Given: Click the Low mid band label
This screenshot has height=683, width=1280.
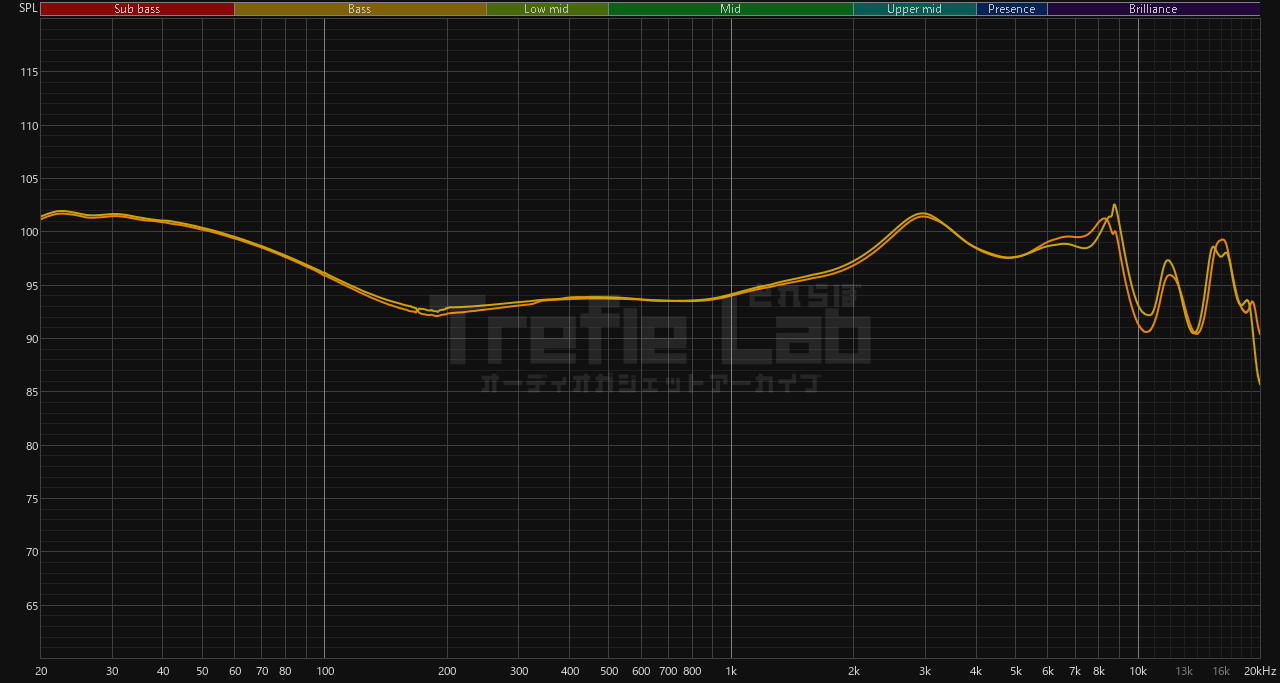Looking at the screenshot, I should (x=547, y=9).
